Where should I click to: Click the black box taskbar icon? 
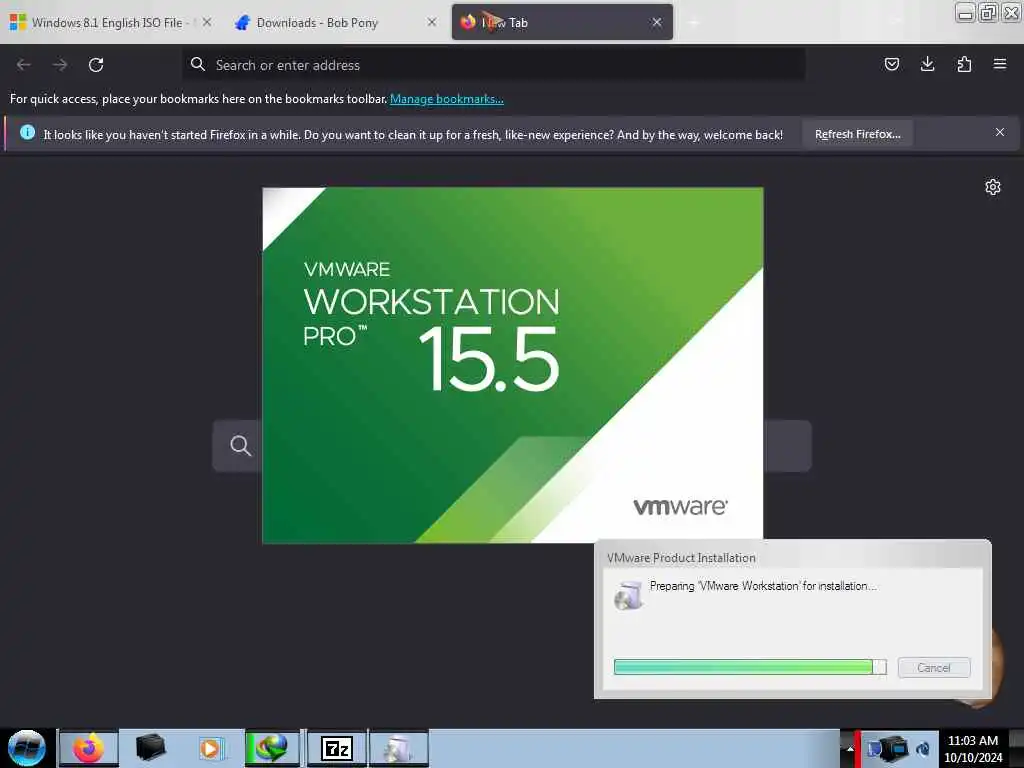pos(150,748)
